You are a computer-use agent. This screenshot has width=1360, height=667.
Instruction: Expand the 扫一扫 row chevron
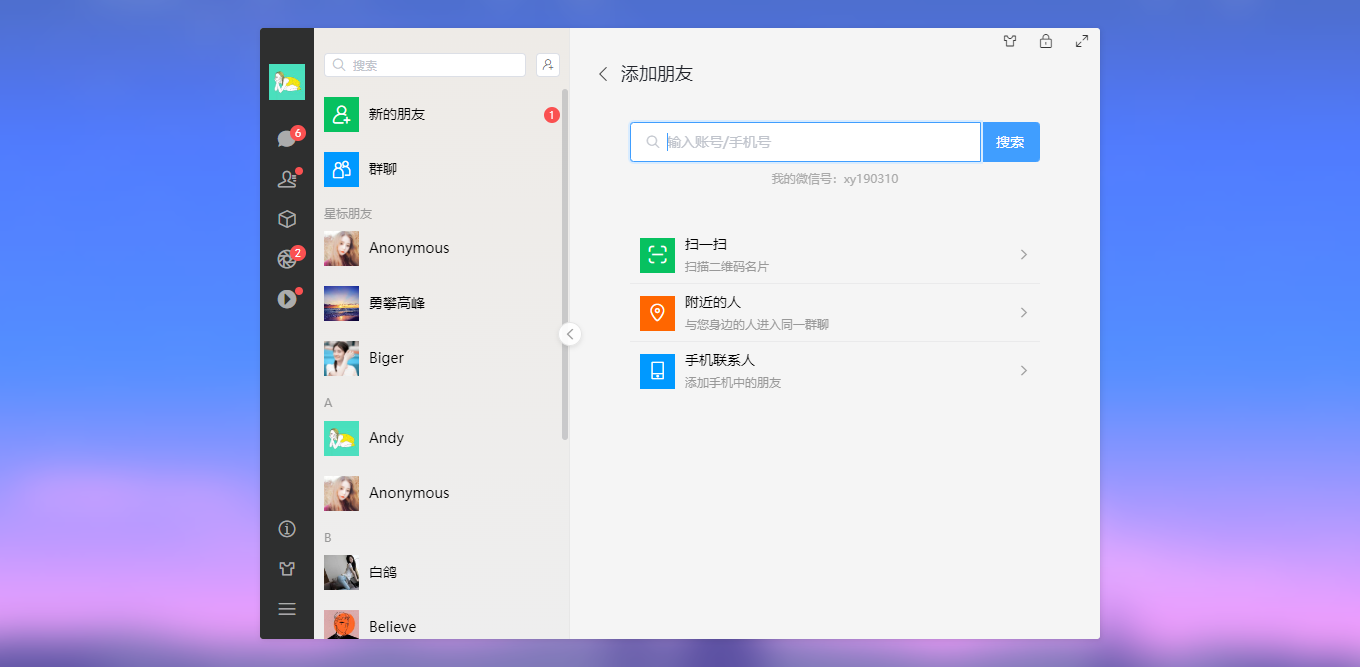tap(1022, 255)
